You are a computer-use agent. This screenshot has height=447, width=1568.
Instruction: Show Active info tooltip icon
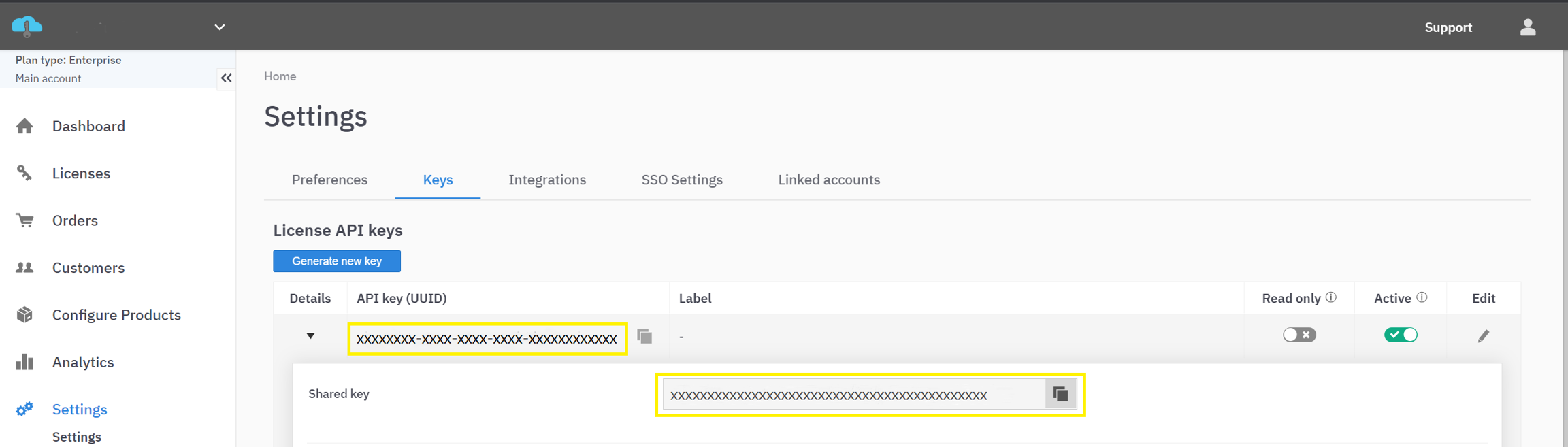pyautogui.click(x=1422, y=297)
